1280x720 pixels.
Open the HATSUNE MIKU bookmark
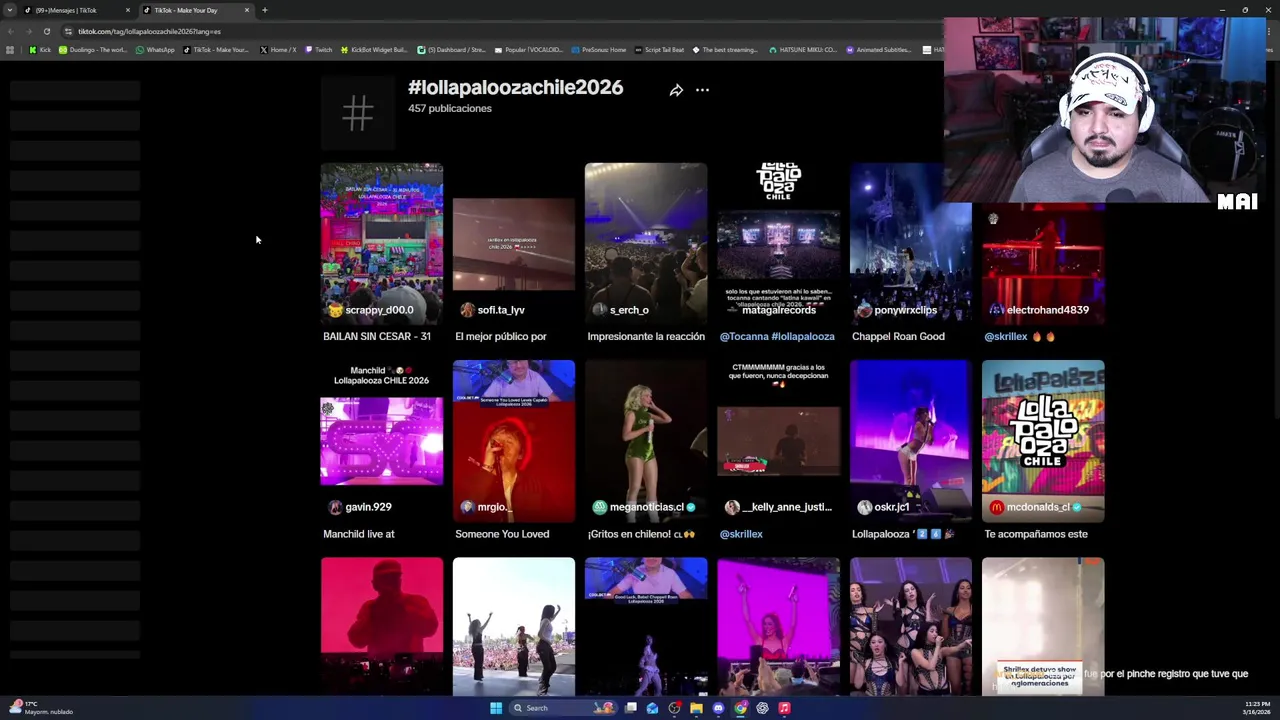click(804, 49)
